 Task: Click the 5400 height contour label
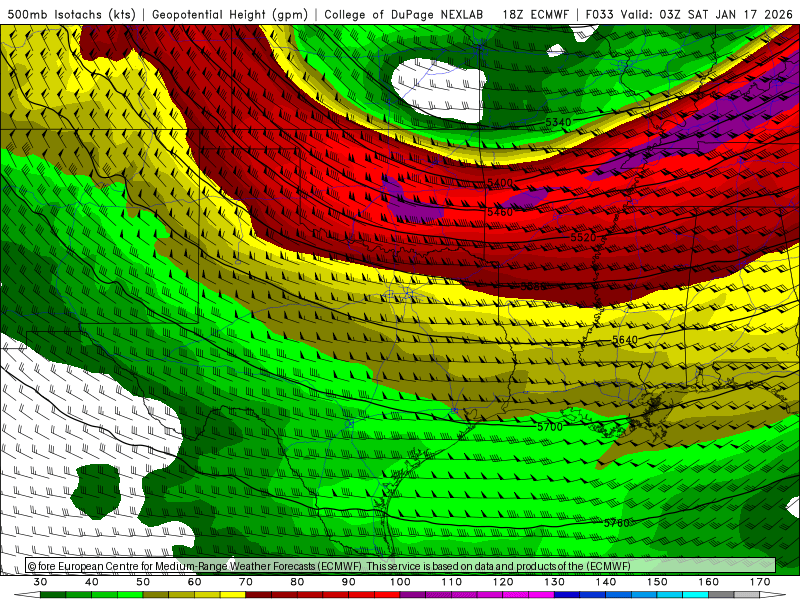tap(500, 183)
